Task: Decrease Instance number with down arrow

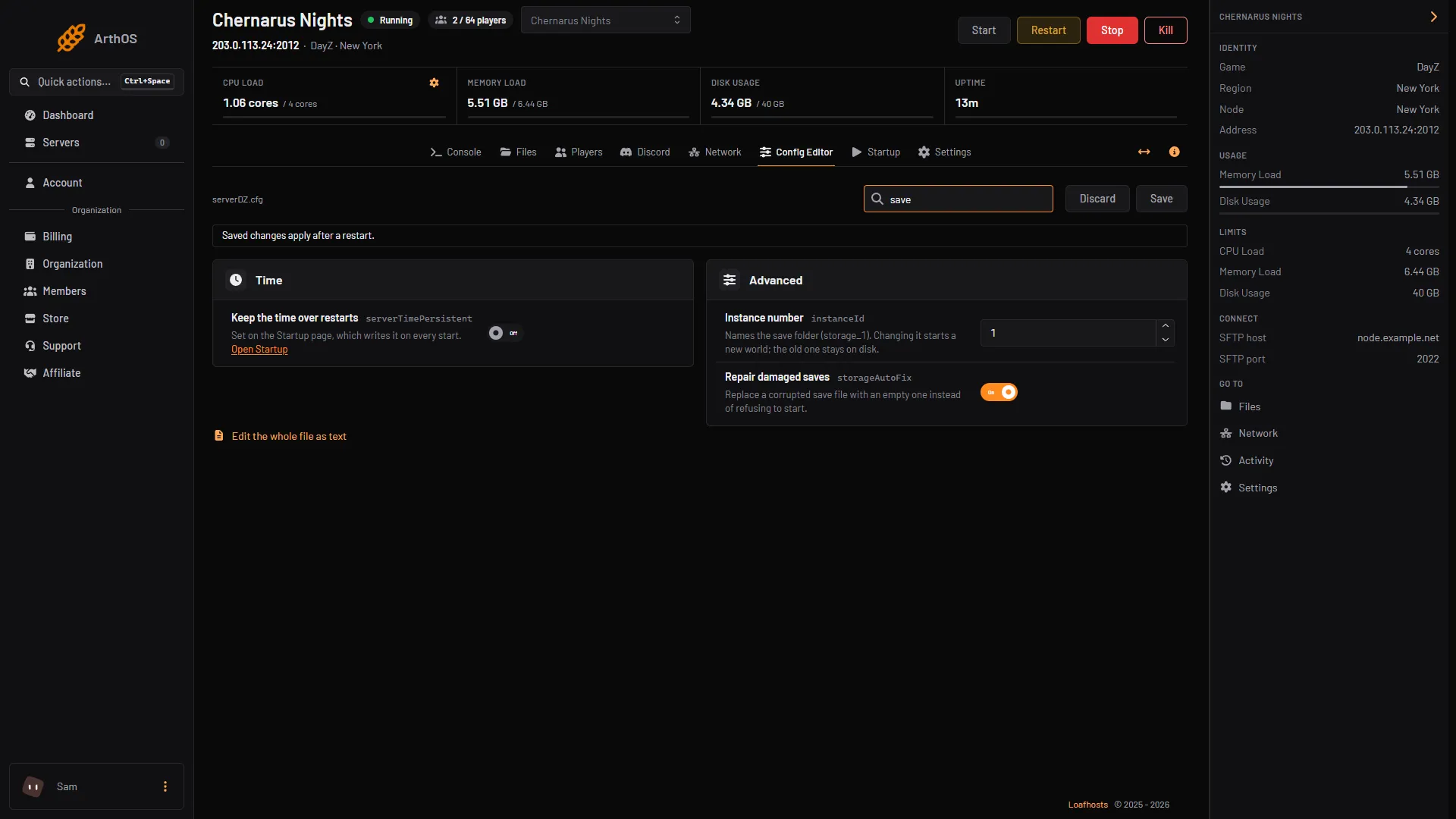Action: coord(1166,340)
